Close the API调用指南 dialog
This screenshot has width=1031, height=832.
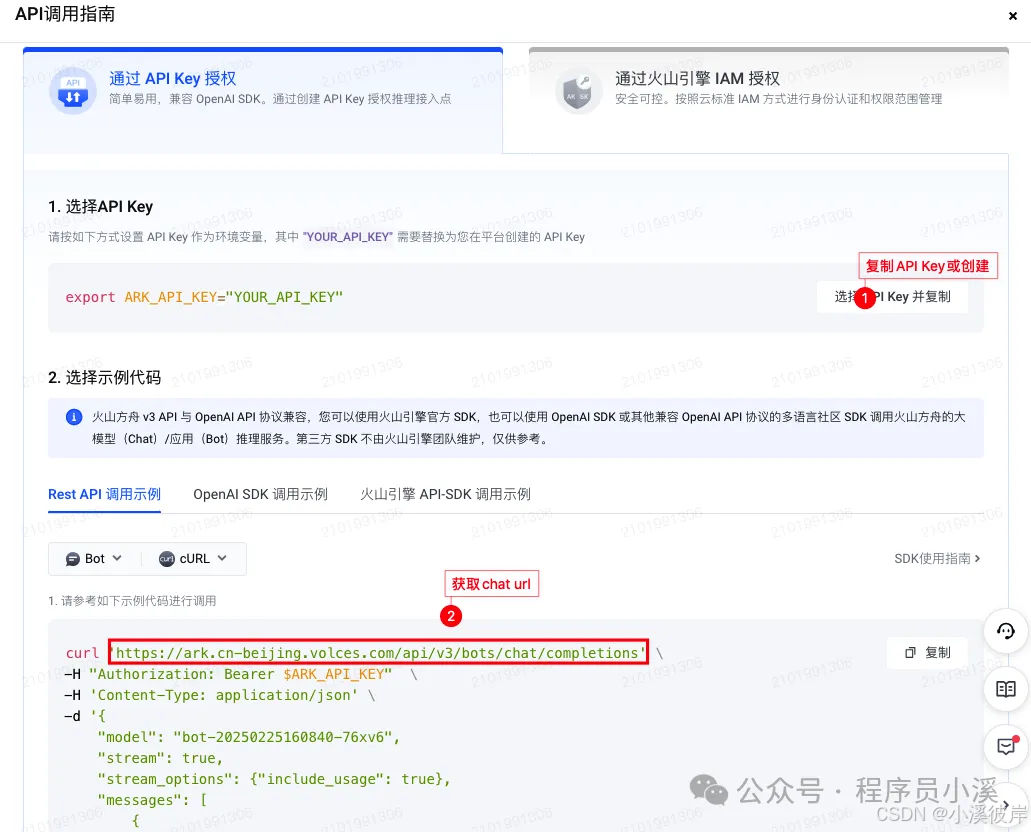(x=1013, y=16)
